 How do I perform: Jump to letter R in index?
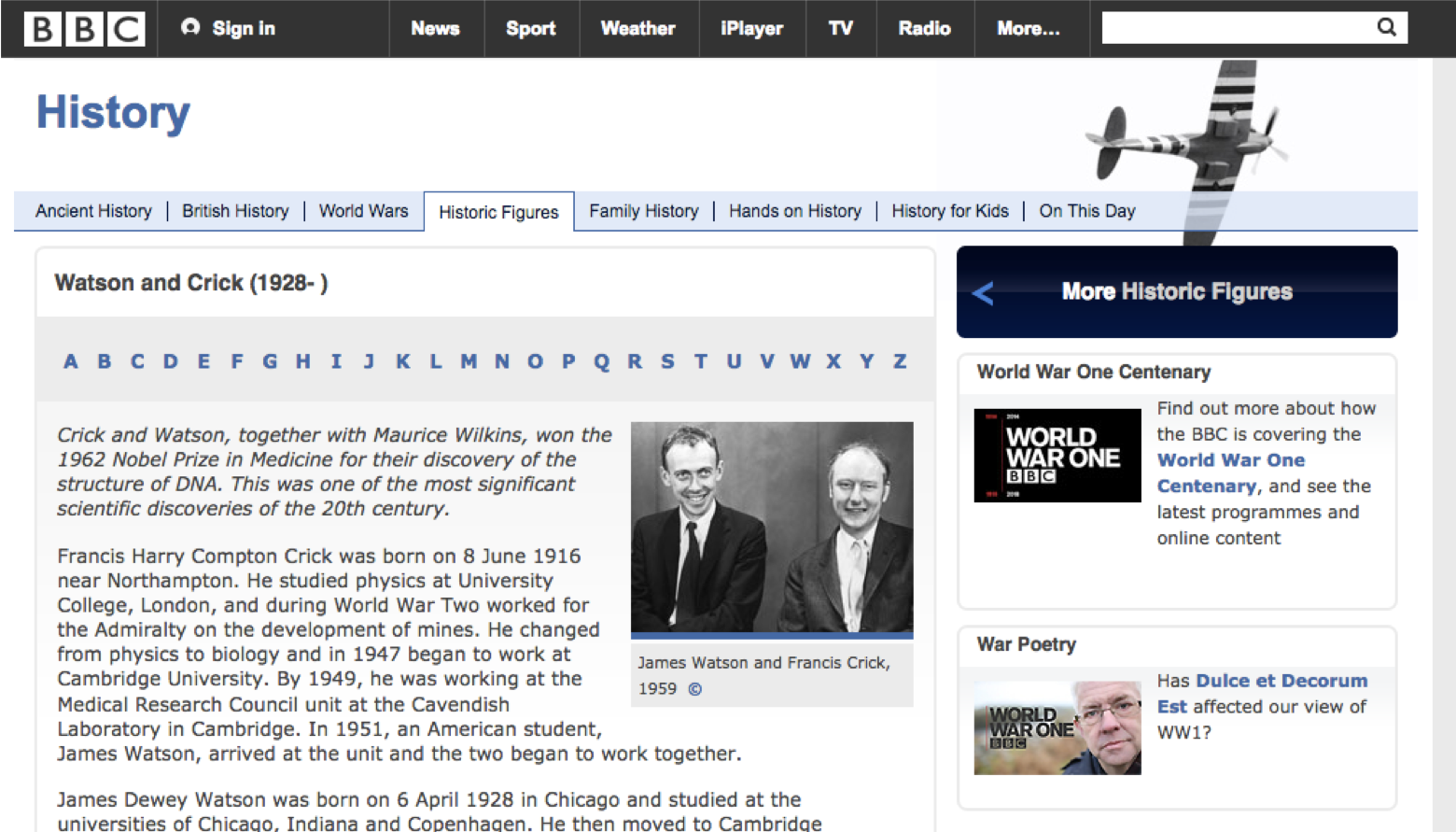tap(635, 361)
